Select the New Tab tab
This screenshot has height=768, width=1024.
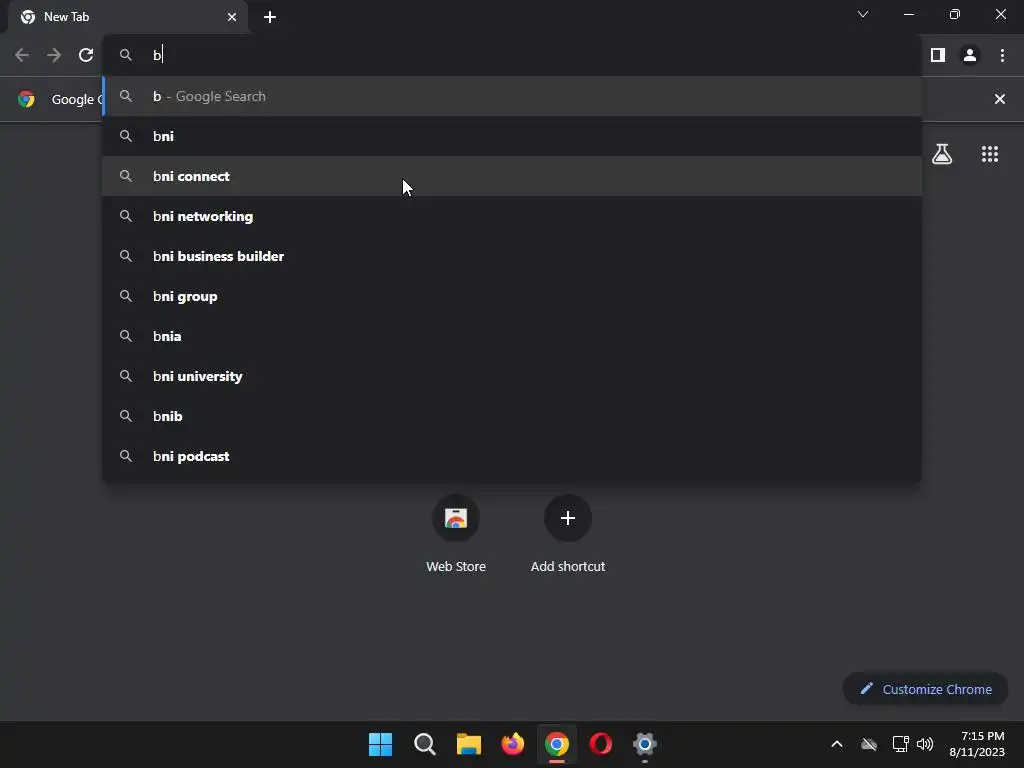(x=129, y=17)
